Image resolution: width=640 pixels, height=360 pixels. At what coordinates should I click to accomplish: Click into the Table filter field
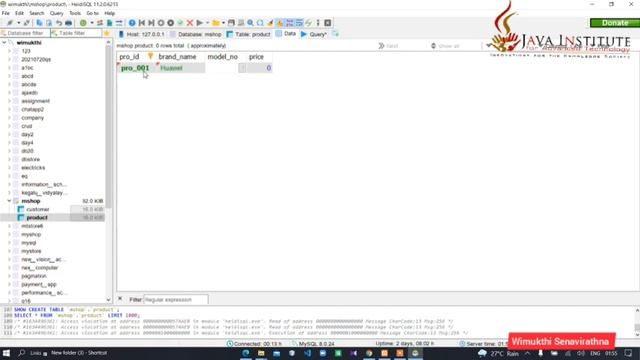(76, 33)
